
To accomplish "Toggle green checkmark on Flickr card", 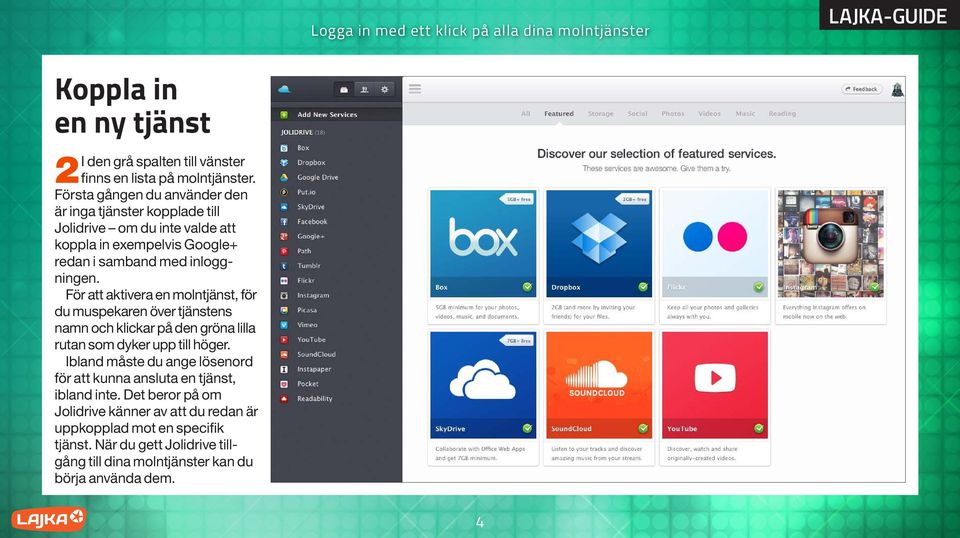I will [759, 286].
